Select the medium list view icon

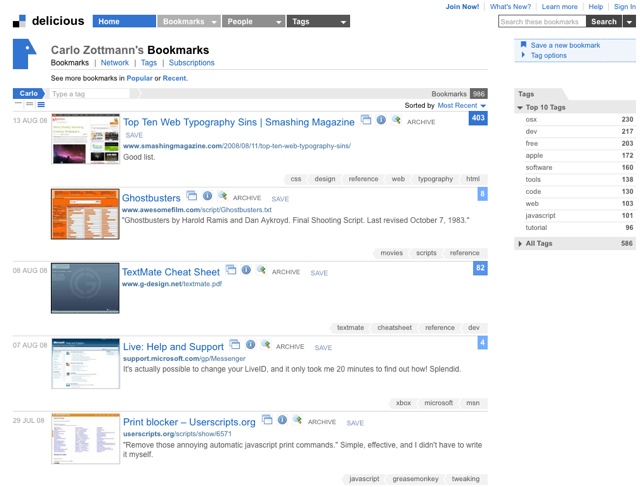pyautogui.click(x=29, y=105)
